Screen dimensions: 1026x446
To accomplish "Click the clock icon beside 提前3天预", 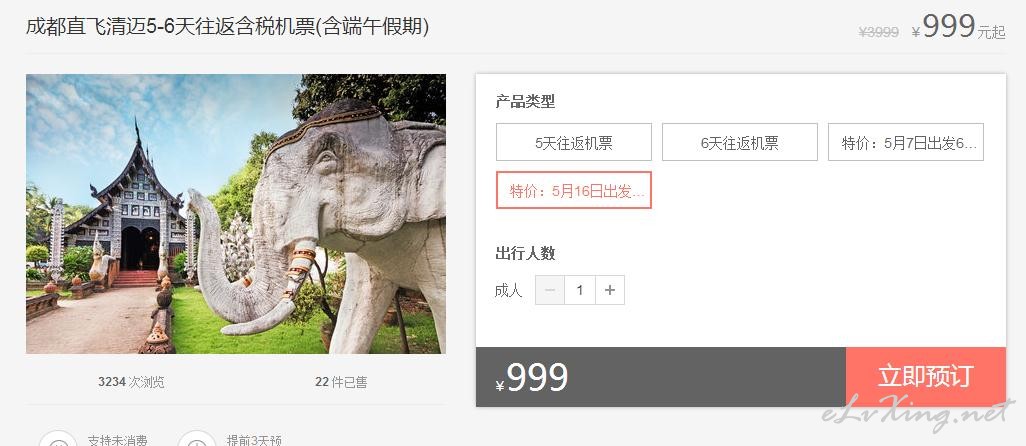I will 196,439.
